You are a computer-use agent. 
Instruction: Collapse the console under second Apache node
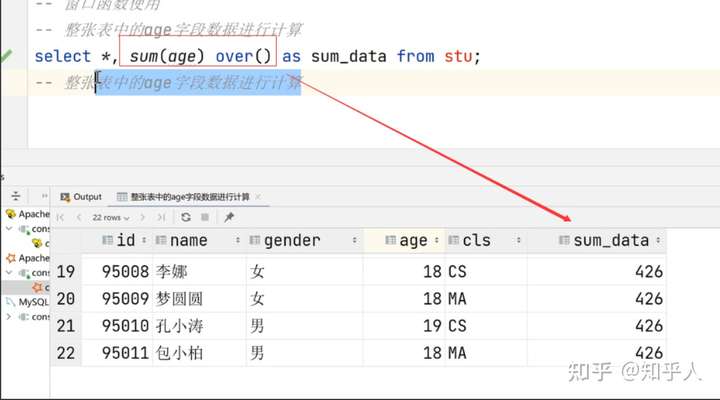[9, 272]
